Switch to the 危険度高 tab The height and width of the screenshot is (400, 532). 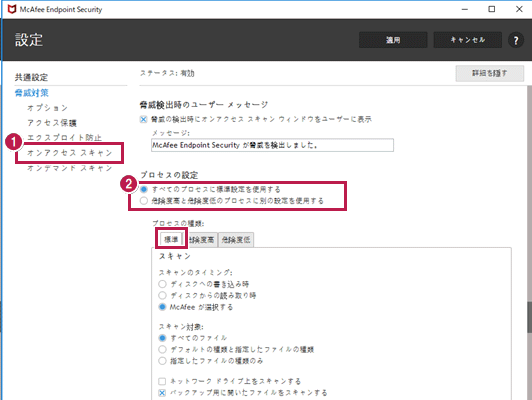pyautogui.click(x=201, y=240)
